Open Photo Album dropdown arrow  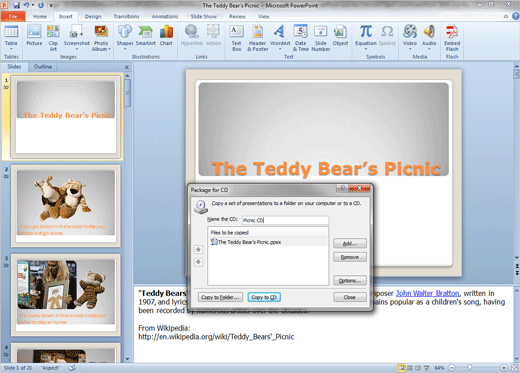tap(109, 49)
